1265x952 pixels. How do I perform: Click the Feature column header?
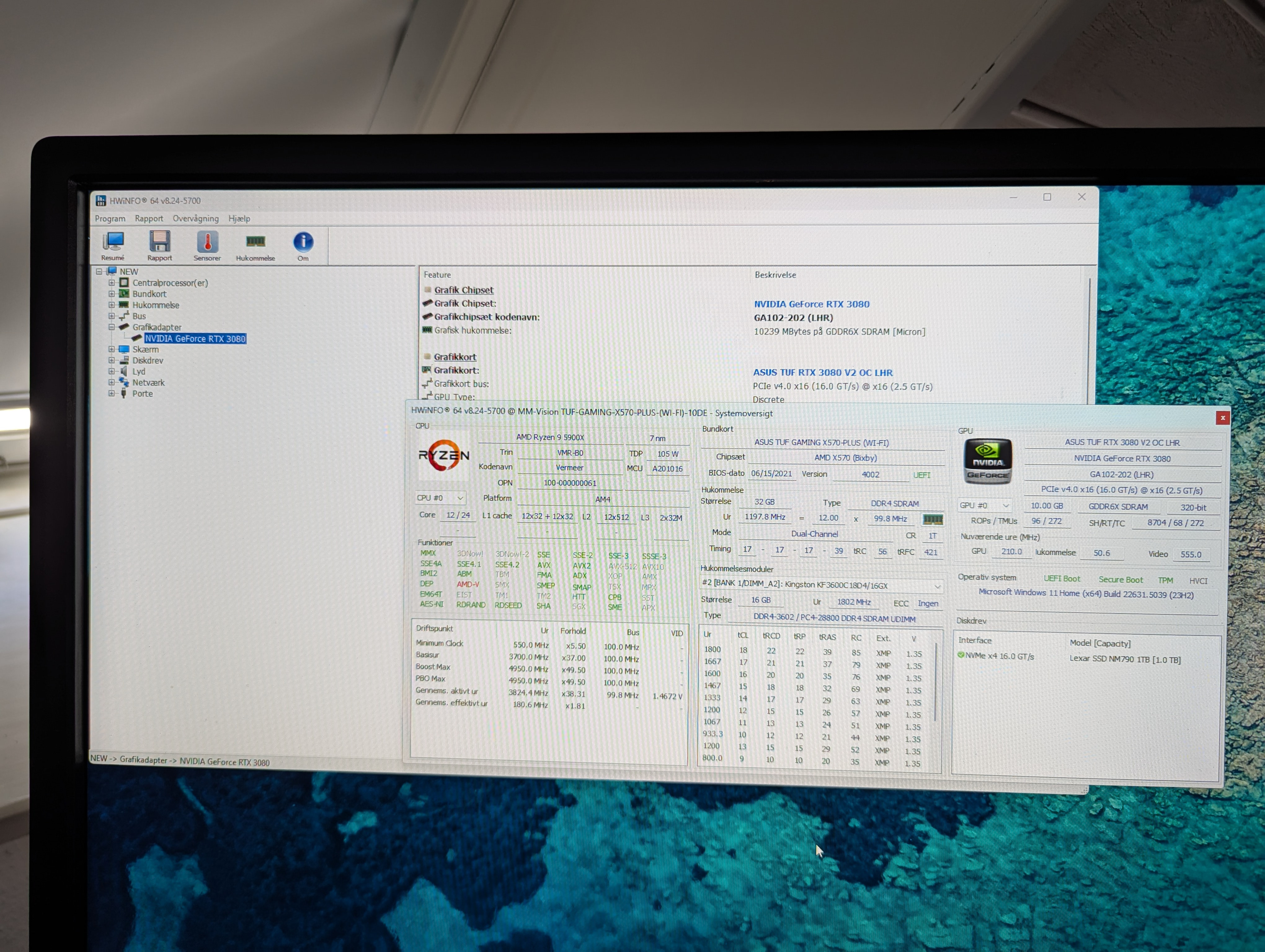click(437, 275)
